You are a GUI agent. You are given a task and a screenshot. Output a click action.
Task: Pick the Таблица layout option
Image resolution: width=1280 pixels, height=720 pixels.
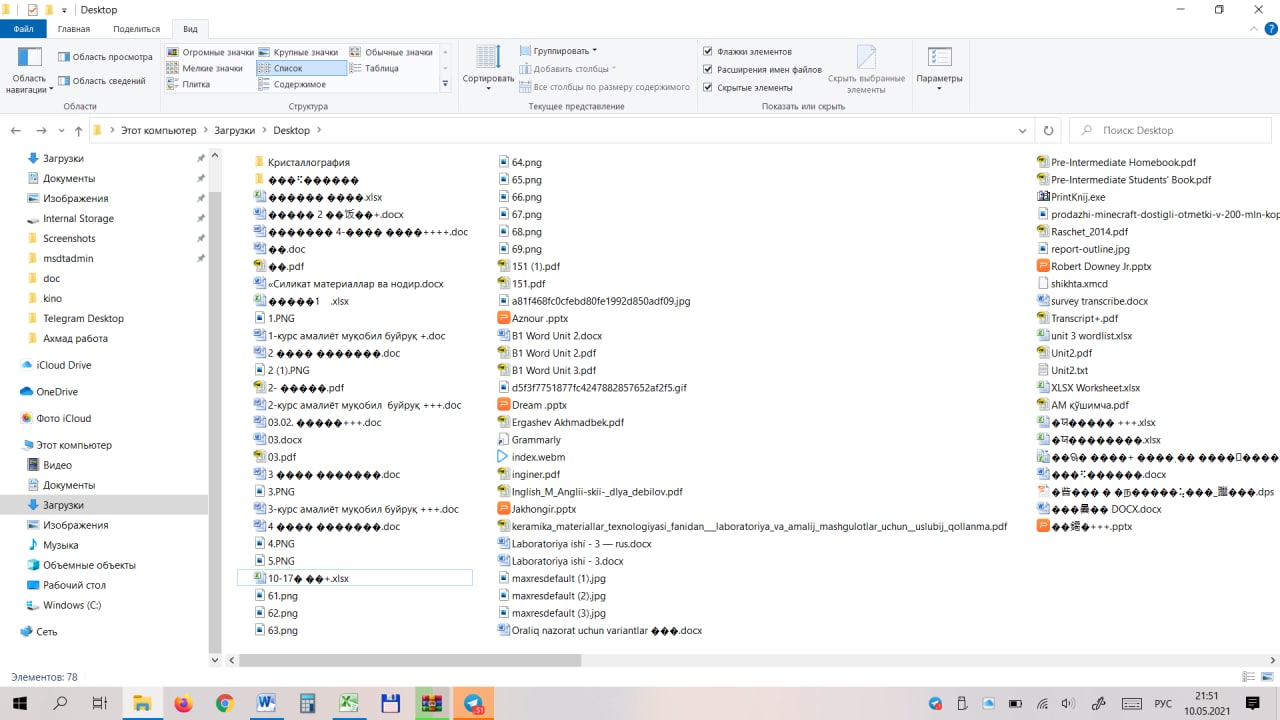pos(374,68)
